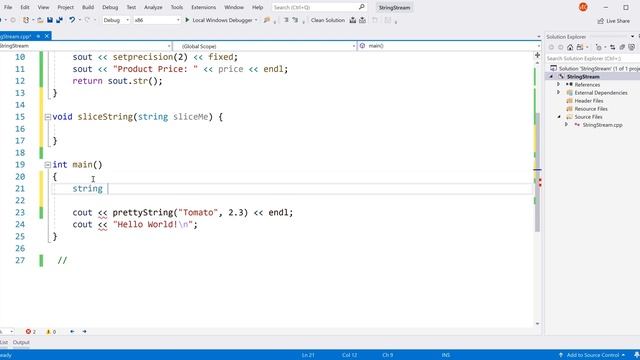Click the scroll down arrow of the editor

pyautogui.click(x=537, y=324)
